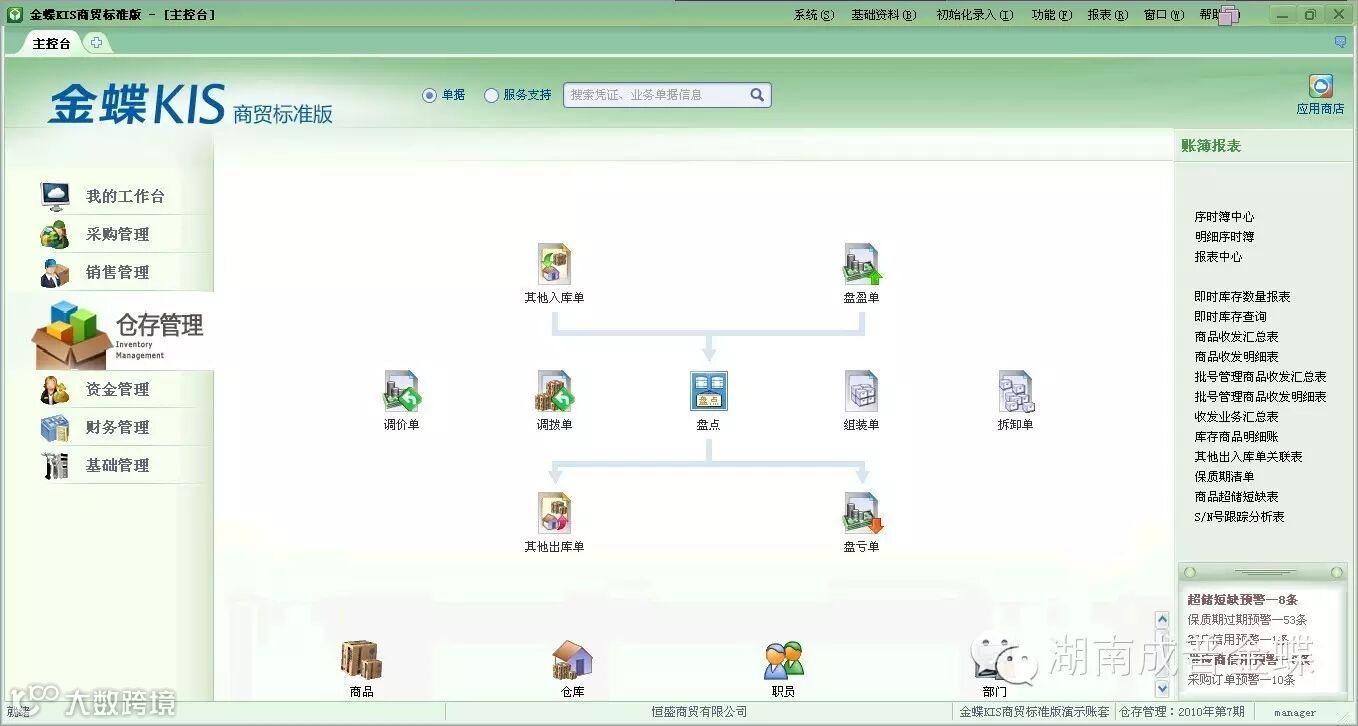Click the base data scroll down arrow

tap(1161, 689)
